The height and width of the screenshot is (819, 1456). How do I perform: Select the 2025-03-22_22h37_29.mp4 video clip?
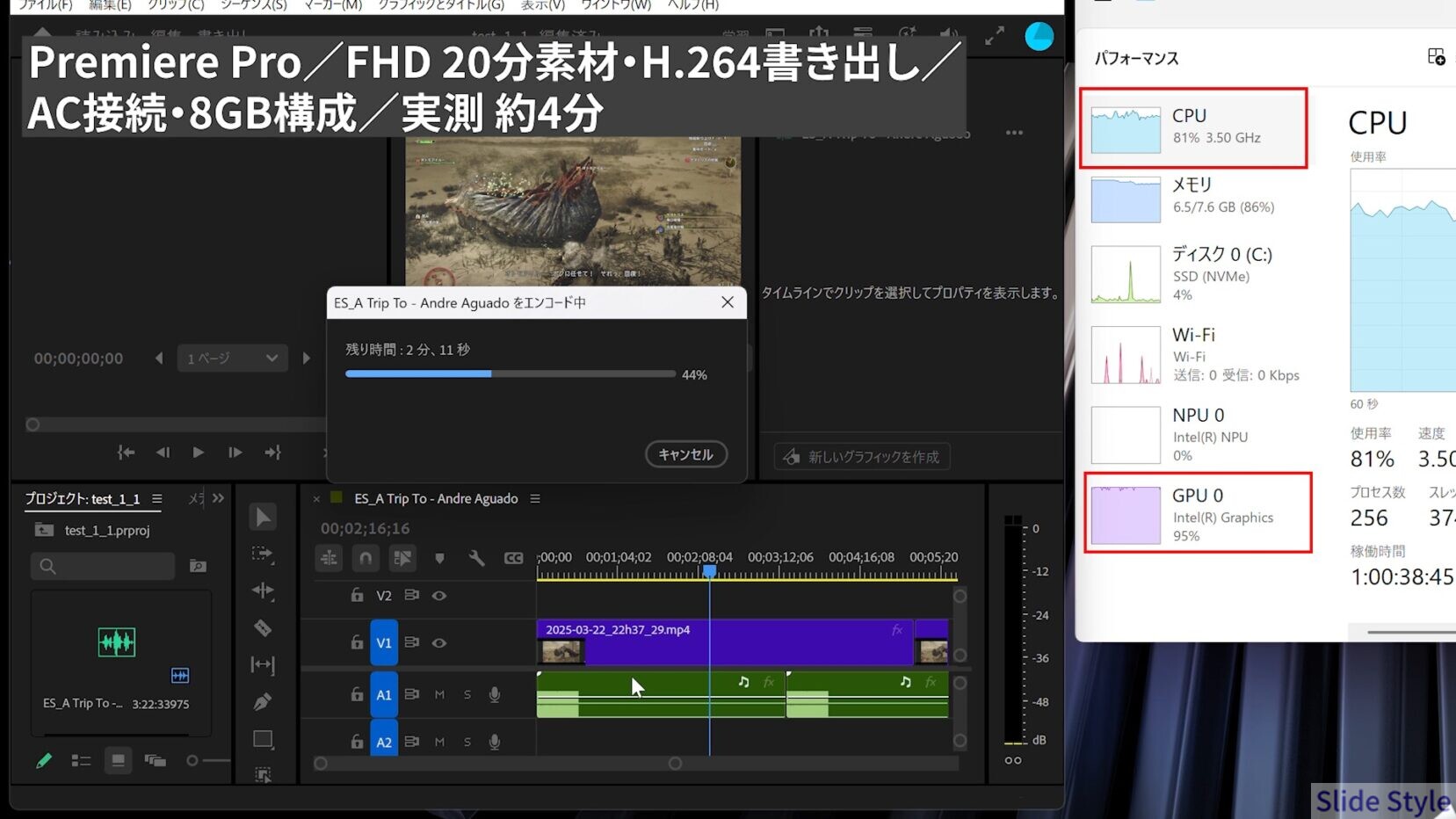[x=725, y=642]
